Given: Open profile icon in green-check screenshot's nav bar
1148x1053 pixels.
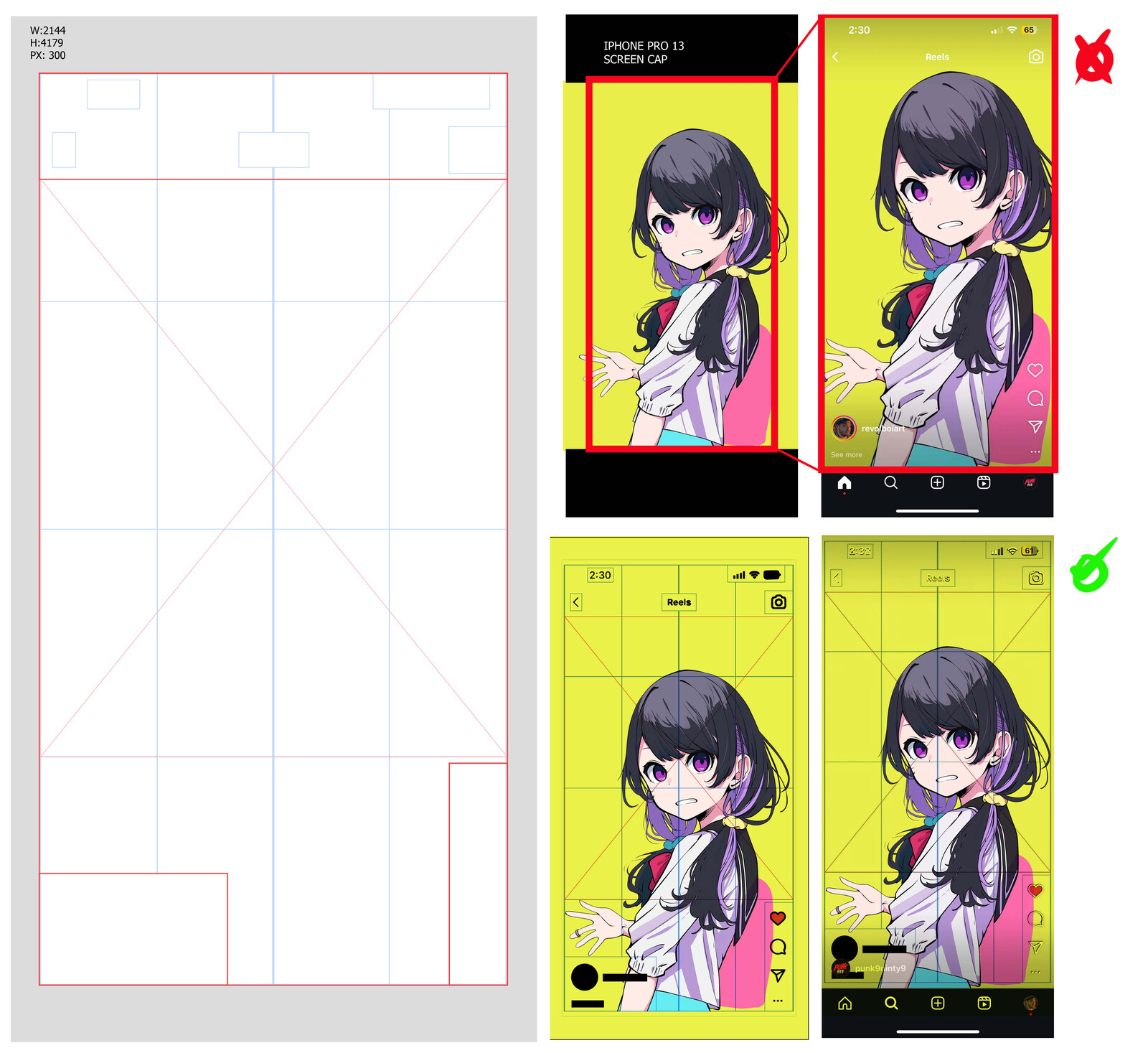Looking at the screenshot, I should coord(1030,1003).
